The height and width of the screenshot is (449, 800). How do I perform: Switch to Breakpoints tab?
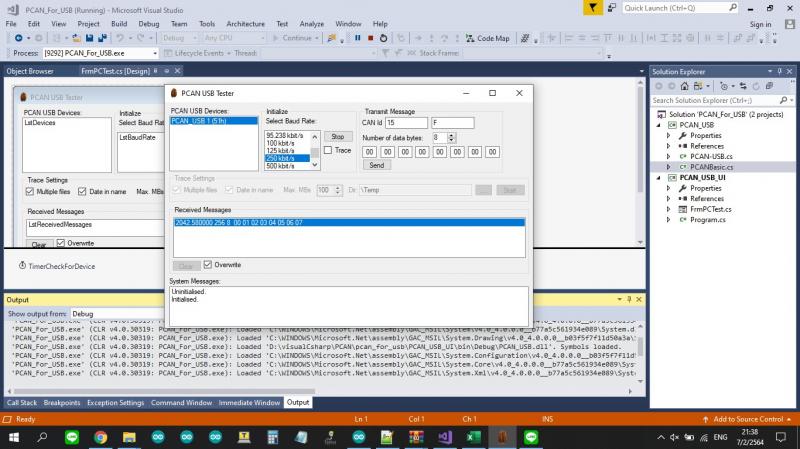pos(62,403)
